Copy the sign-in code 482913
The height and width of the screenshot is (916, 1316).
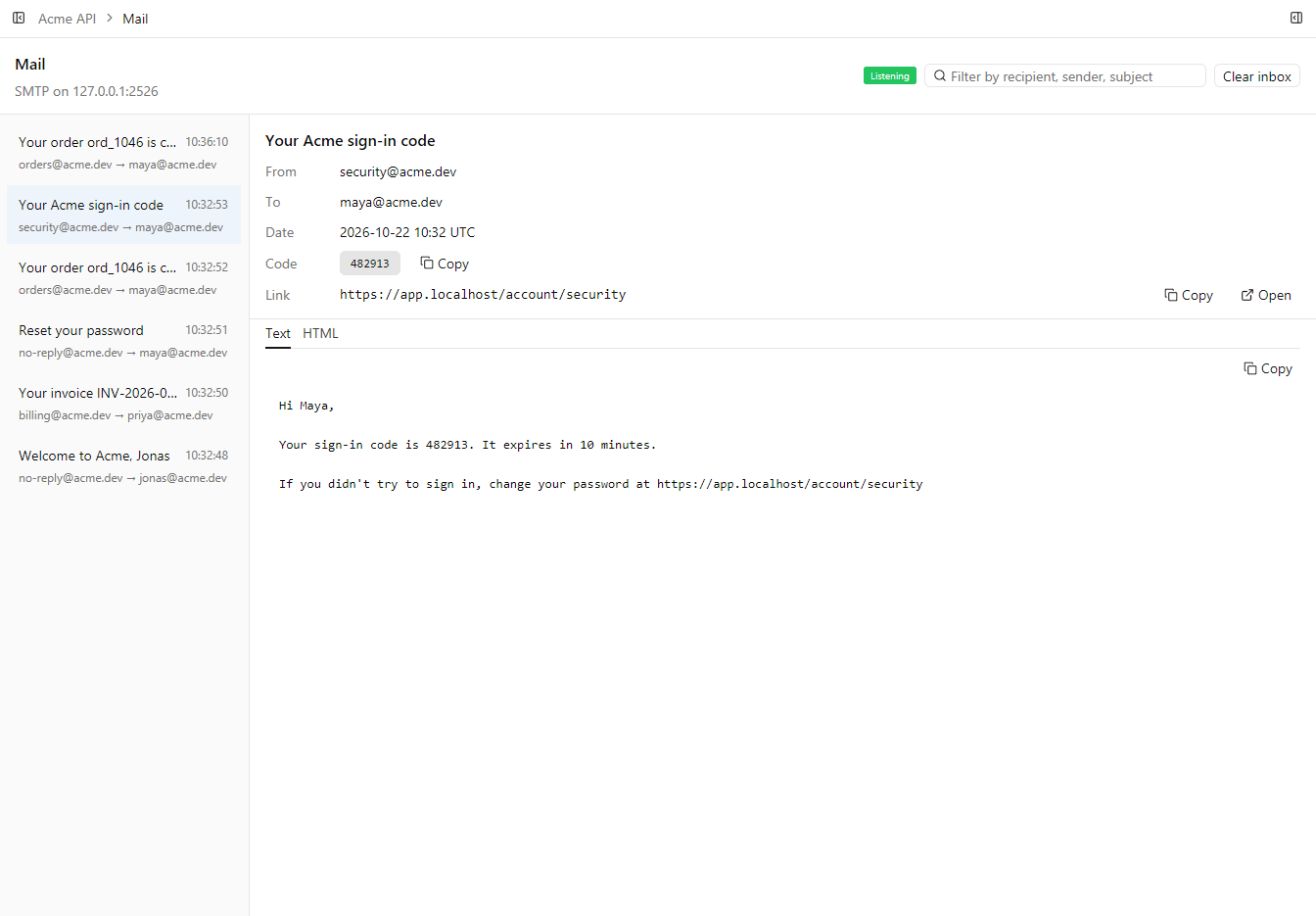(x=445, y=264)
